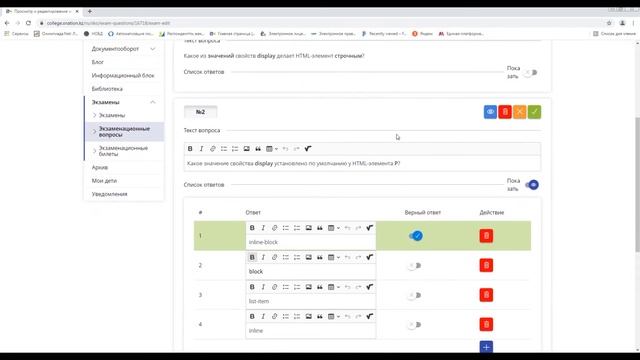The image size is (640, 360).
Task: Delete answer 1 inline-block
Action: point(486,236)
